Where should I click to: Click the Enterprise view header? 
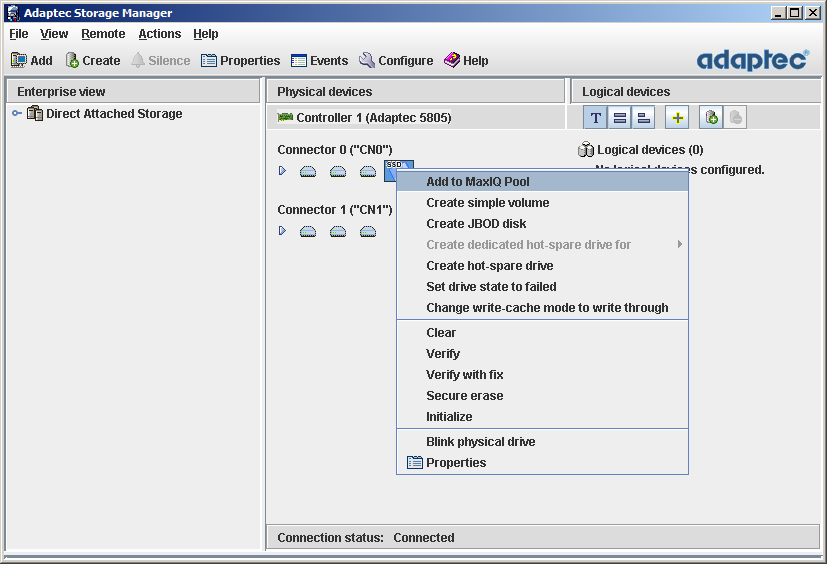pos(133,92)
